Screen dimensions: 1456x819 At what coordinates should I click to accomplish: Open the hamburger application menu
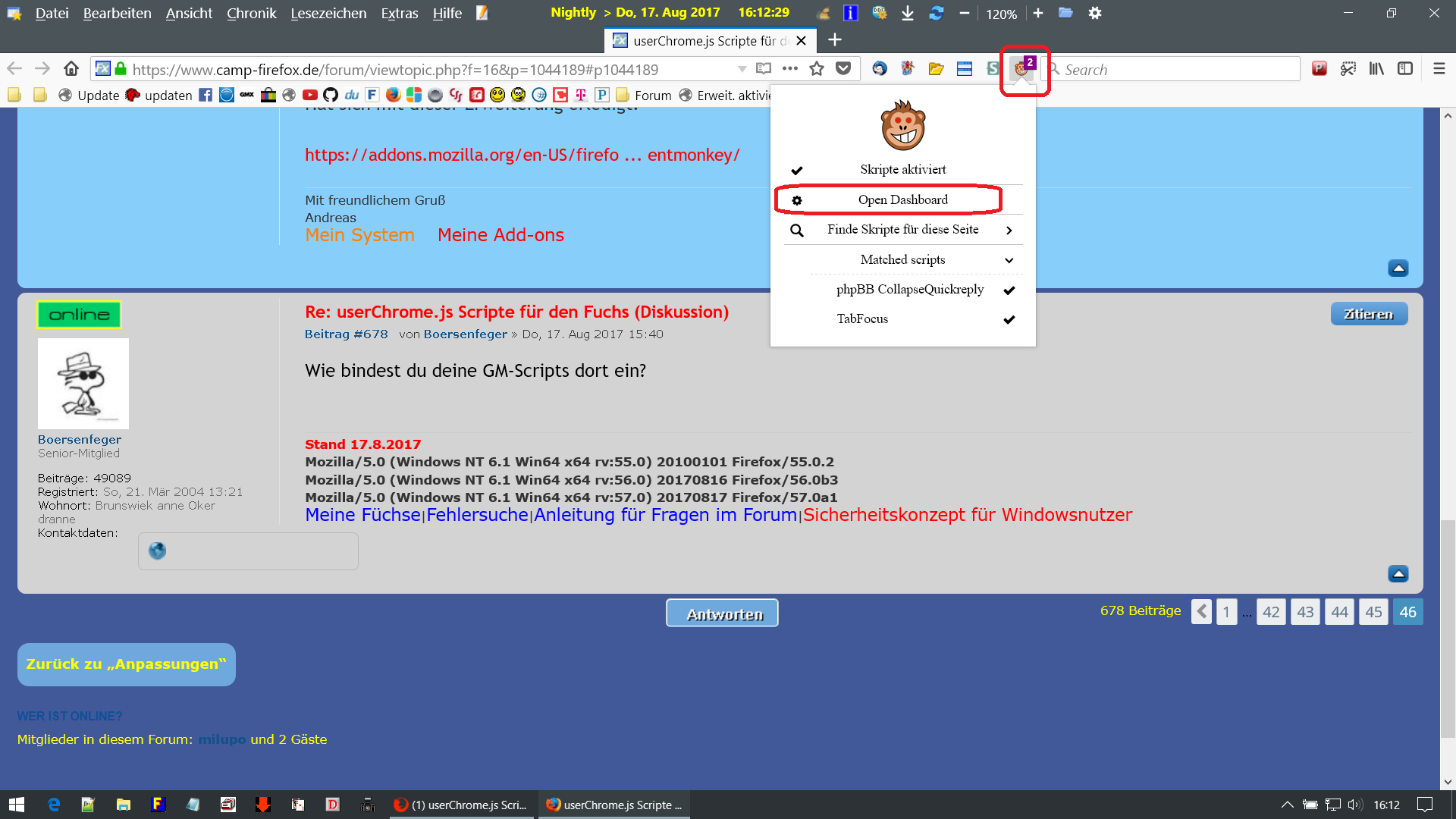pos(1439,69)
